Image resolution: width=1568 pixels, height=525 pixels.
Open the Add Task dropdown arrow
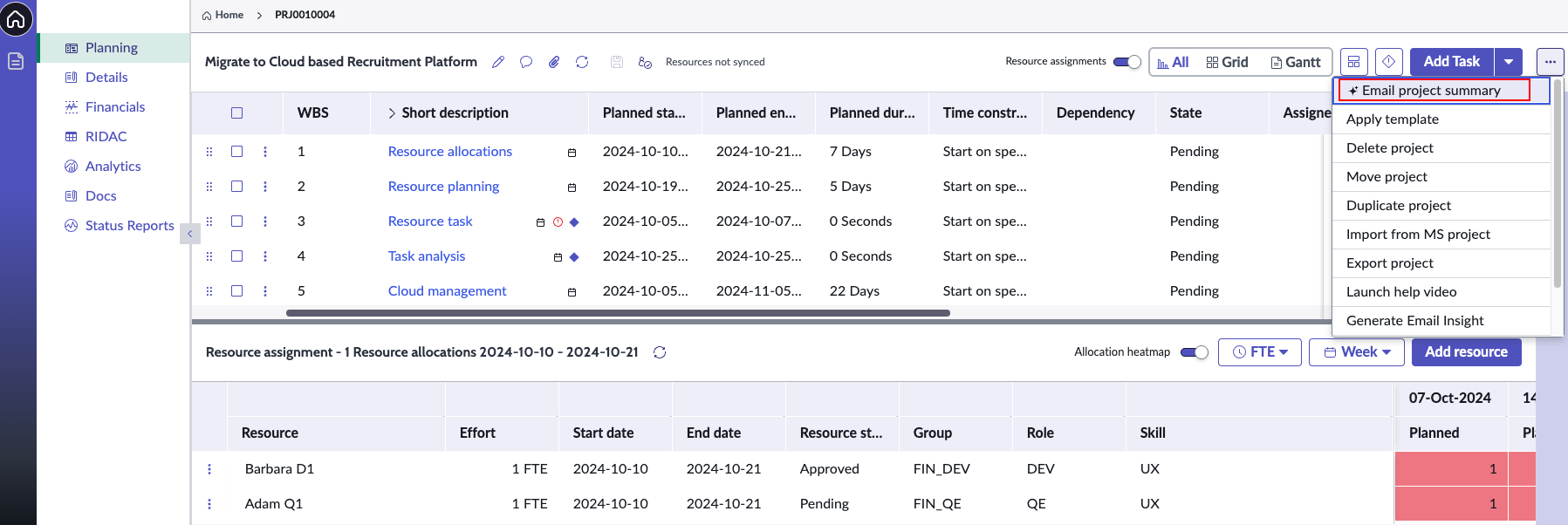(x=1509, y=62)
